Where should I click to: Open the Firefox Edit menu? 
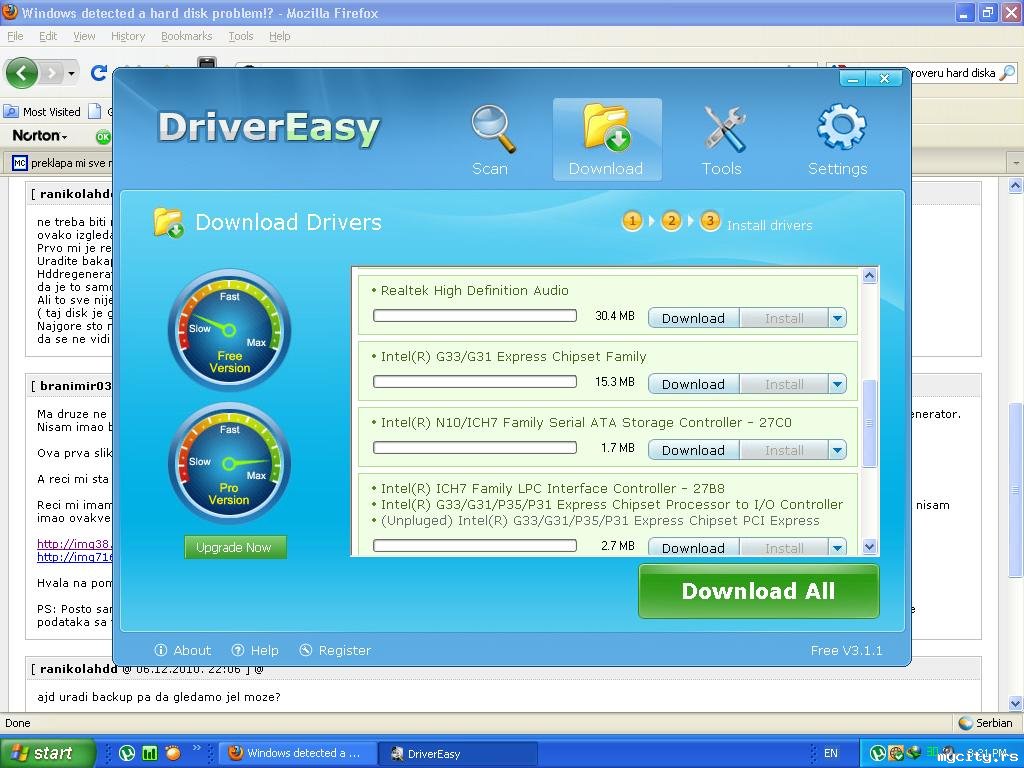click(x=48, y=36)
